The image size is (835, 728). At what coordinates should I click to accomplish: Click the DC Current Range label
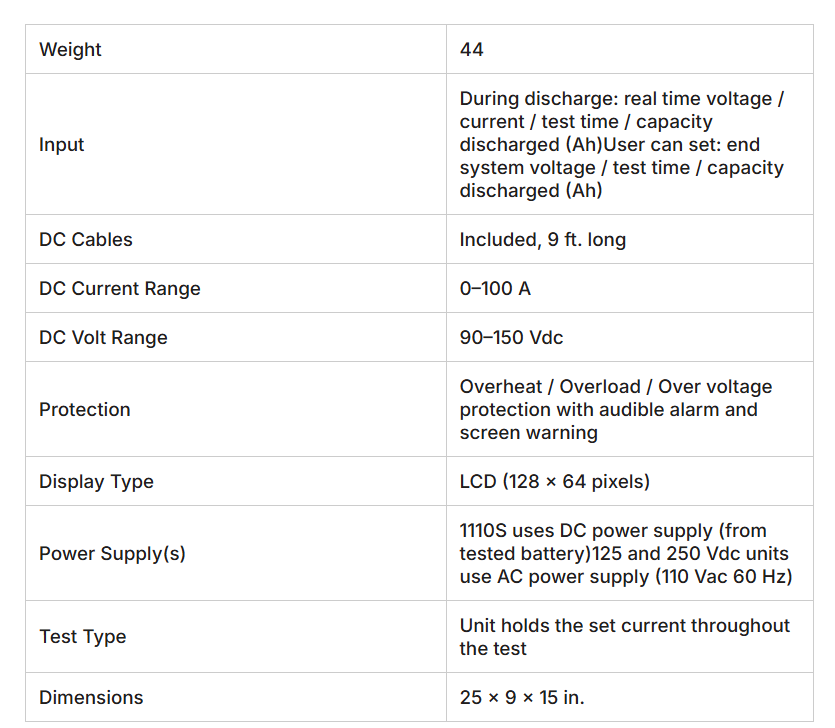(x=120, y=288)
